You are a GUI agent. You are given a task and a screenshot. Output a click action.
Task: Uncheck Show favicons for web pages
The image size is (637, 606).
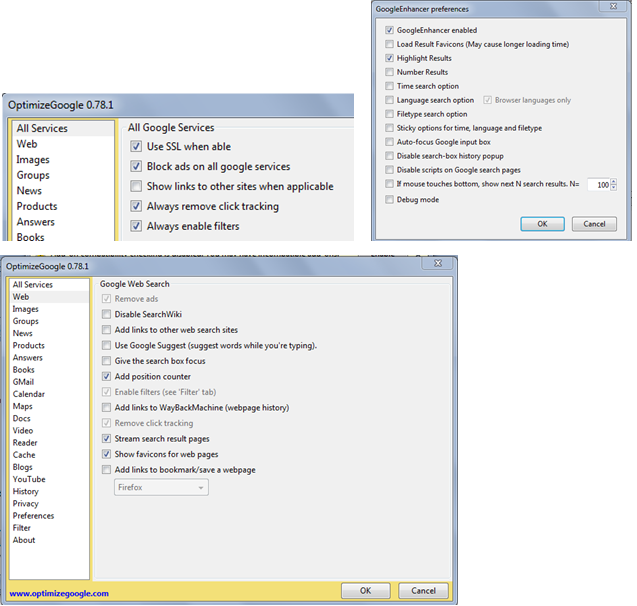tap(106, 454)
